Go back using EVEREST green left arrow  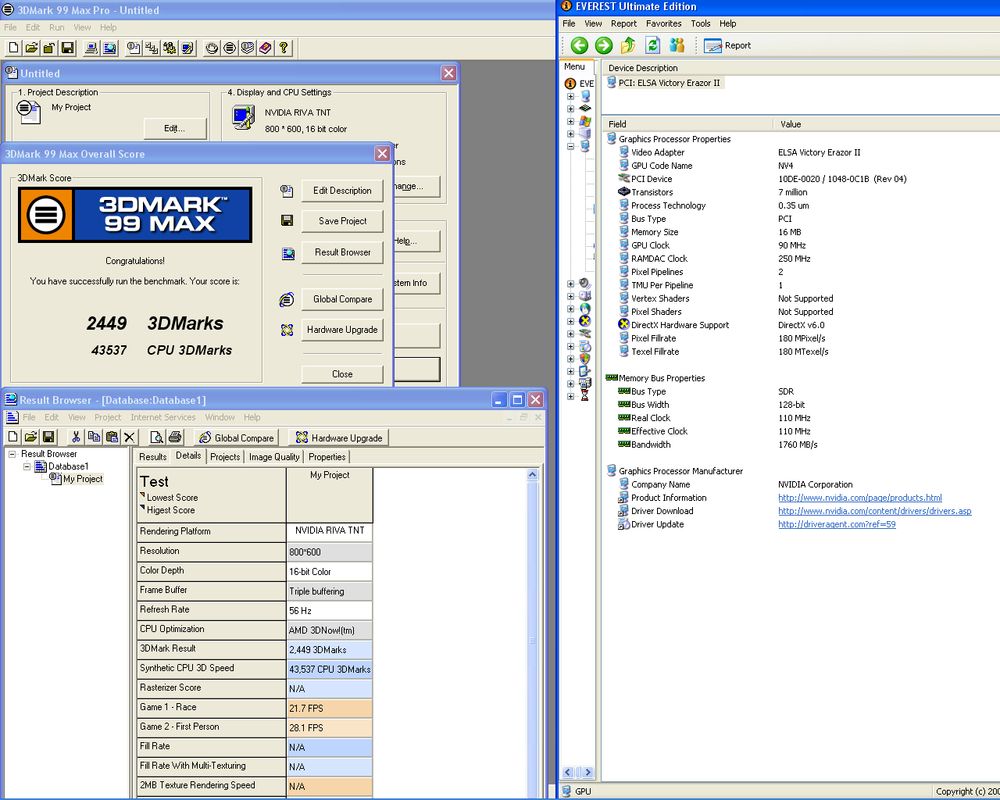(x=579, y=45)
